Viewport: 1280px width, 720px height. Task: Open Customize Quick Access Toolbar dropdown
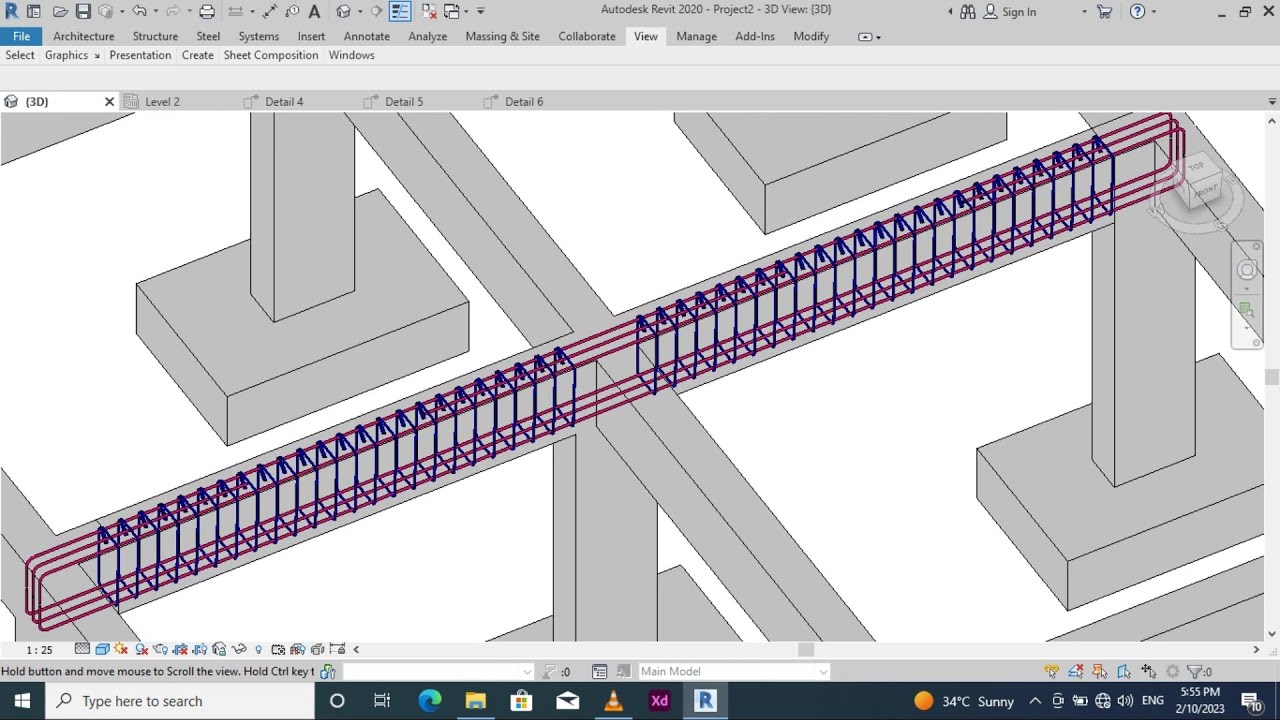pos(481,11)
